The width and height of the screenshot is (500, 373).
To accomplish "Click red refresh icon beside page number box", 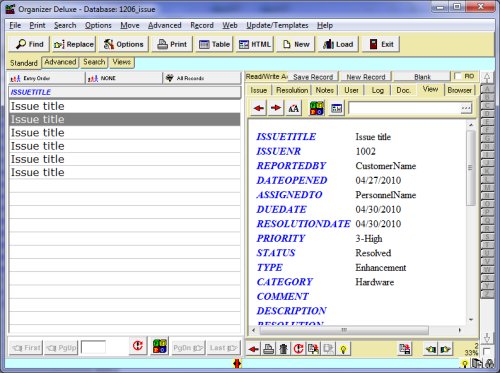I will [x=138, y=346].
